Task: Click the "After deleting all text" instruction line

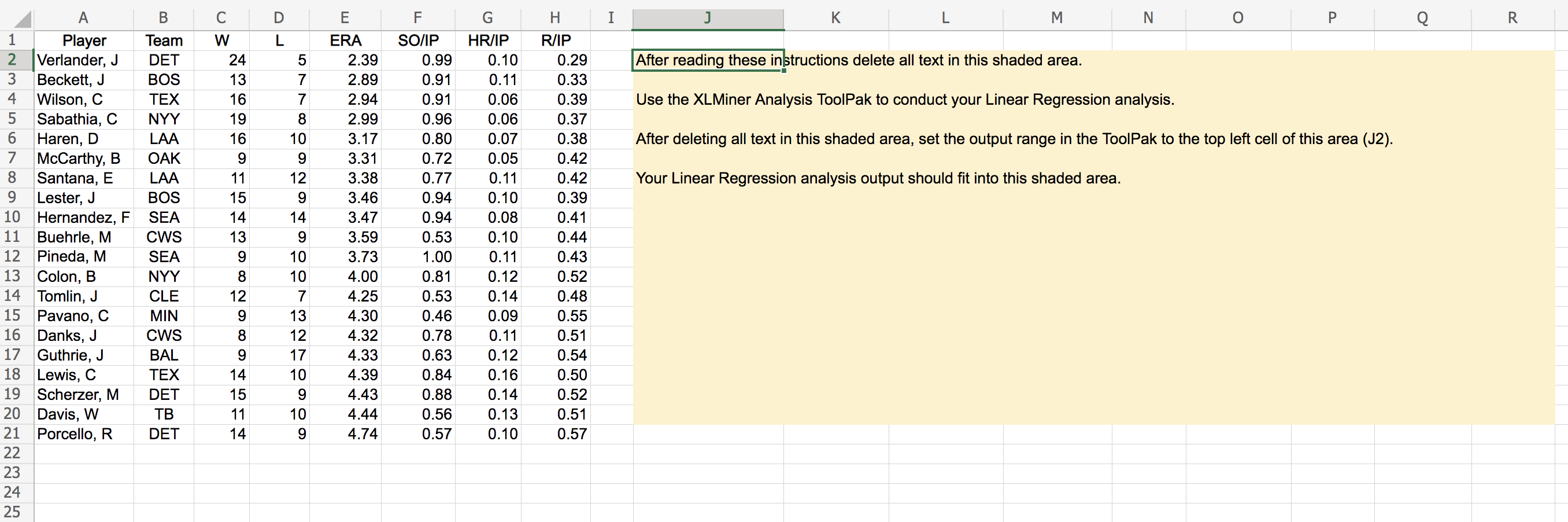Action: [1014, 139]
